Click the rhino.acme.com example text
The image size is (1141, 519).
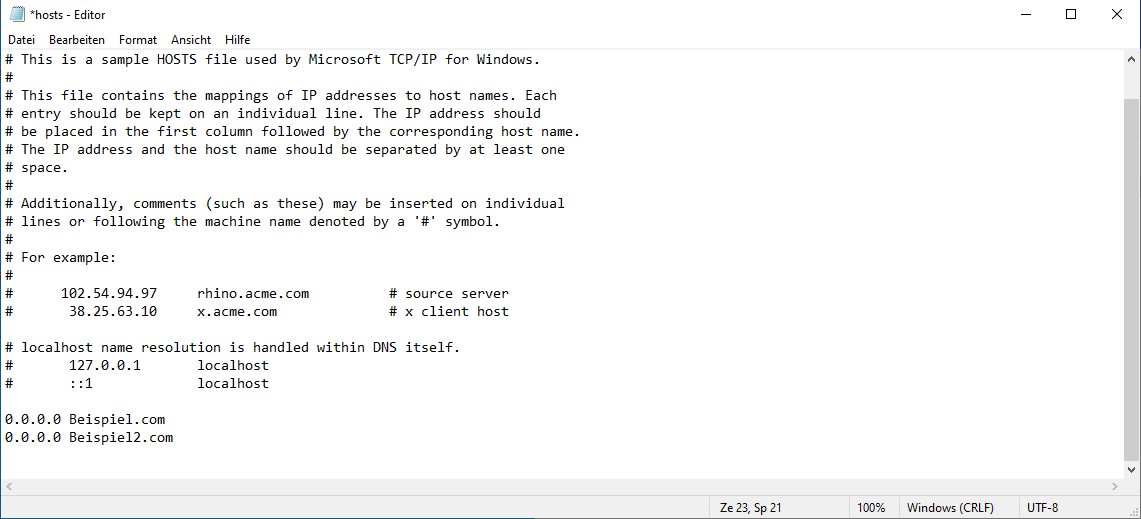pyautogui.click(x=253, y=294)
